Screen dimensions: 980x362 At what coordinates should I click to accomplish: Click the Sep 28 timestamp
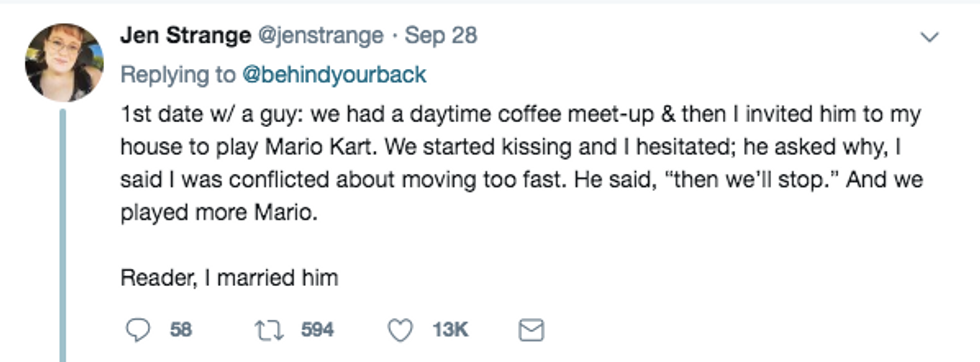pos(441,36)
